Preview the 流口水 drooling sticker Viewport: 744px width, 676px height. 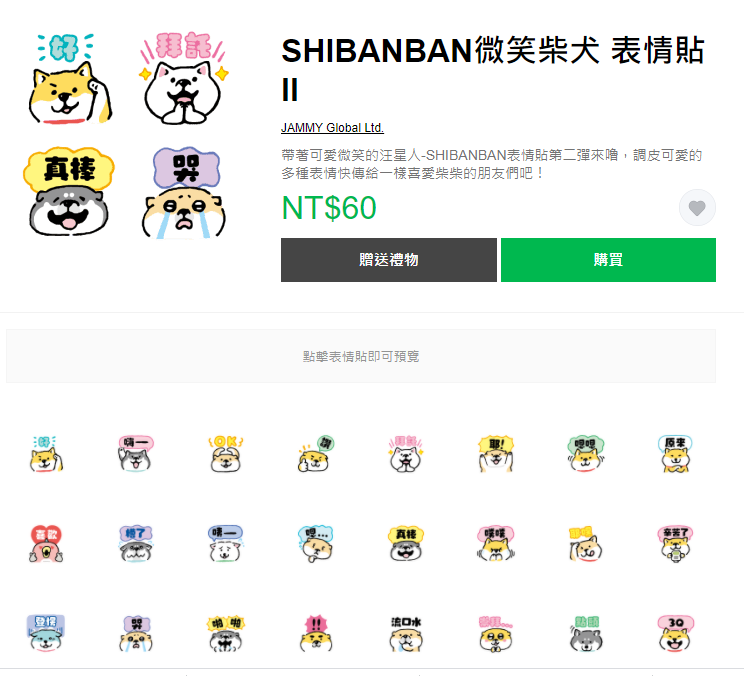tap(406, 633)
